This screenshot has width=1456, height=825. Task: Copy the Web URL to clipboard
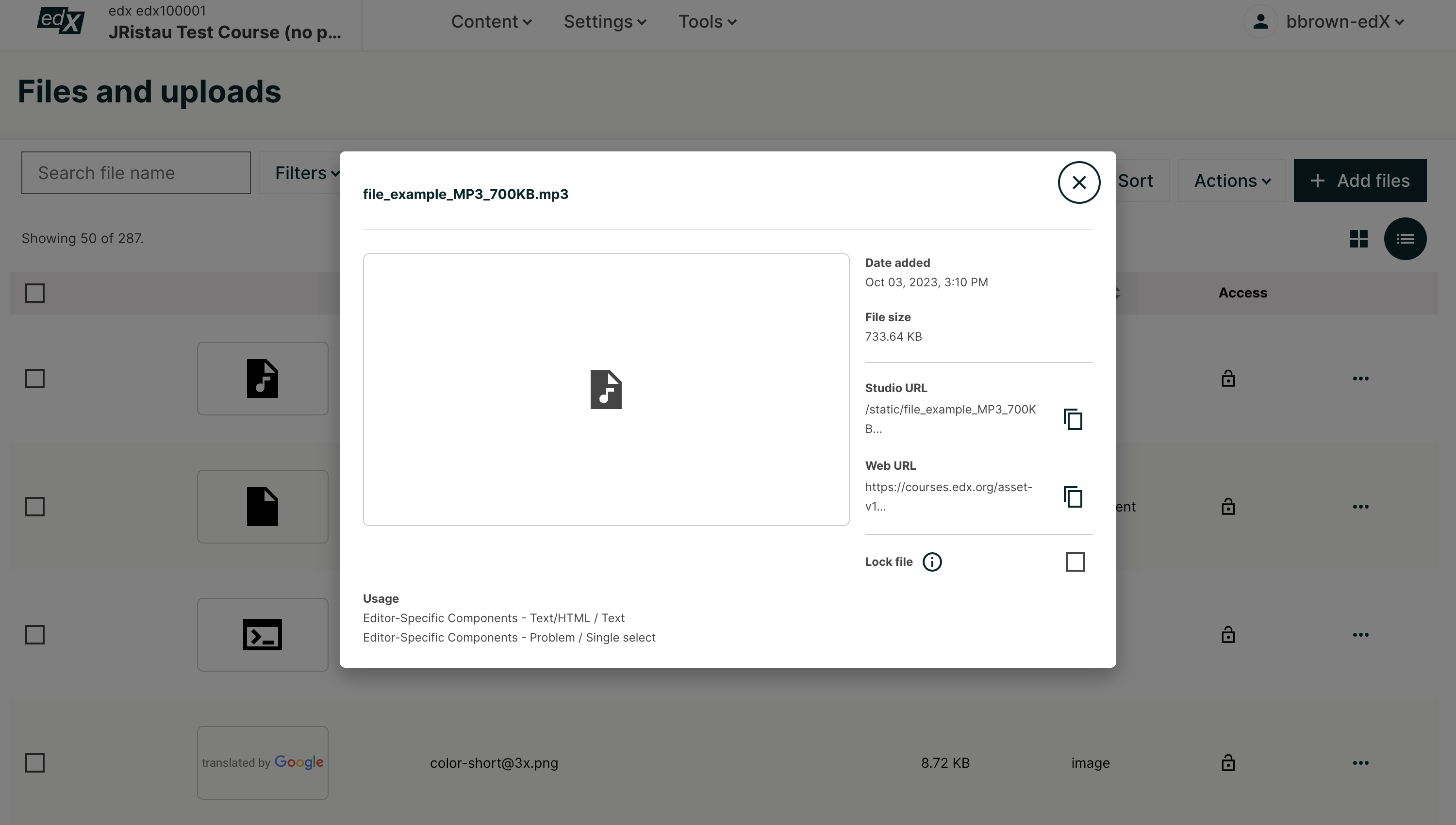(1074, 497)
